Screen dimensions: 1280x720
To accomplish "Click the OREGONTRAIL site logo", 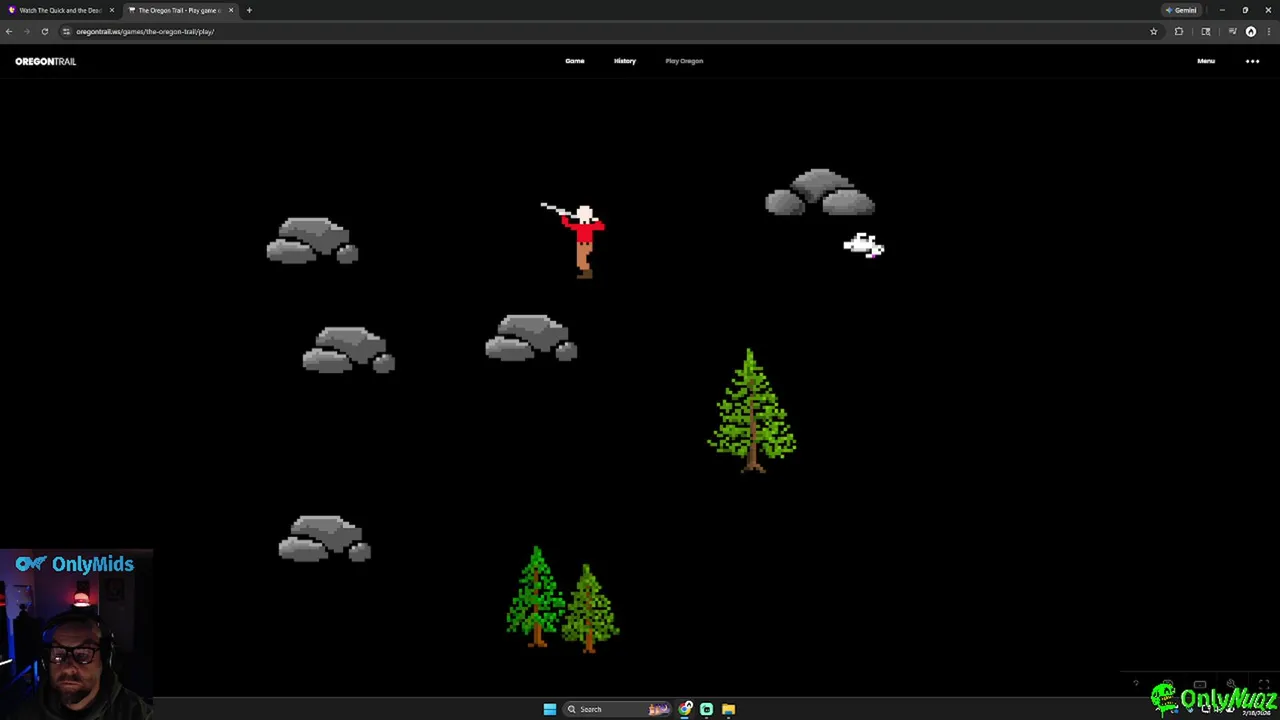I will pos(45,61).
